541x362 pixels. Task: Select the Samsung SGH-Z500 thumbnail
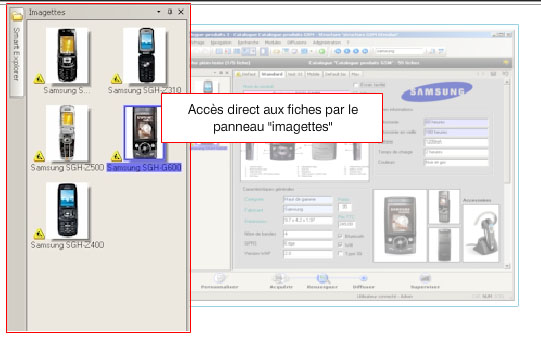pos(68,133)
